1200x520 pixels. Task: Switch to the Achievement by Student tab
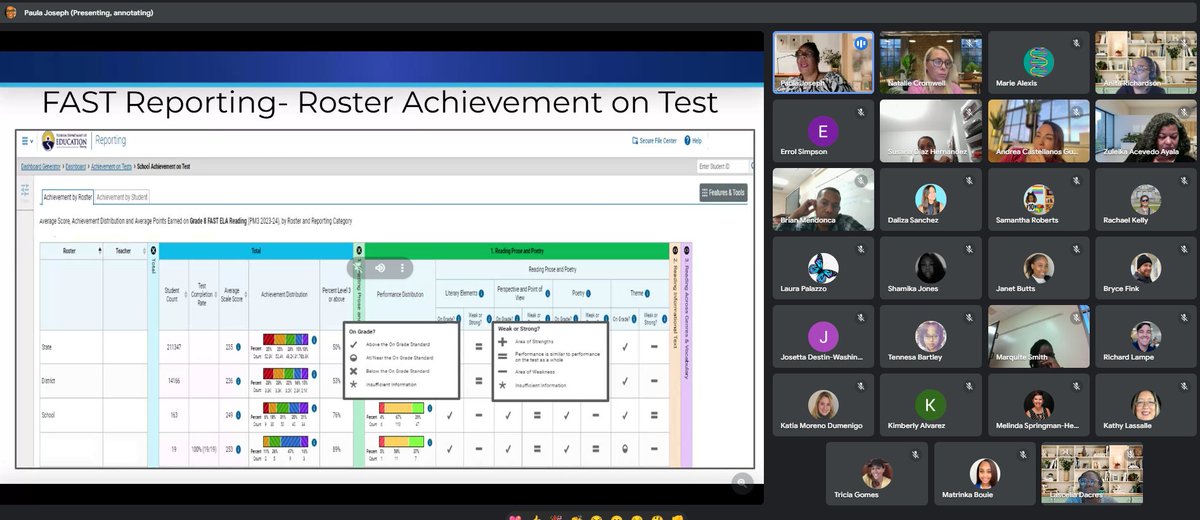[x=123, y=198]
